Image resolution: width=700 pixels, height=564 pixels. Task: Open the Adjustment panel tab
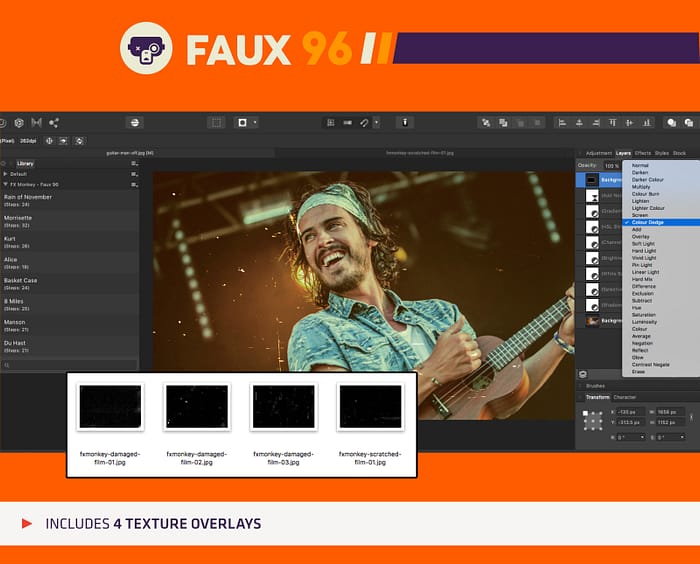pos(598,153)
